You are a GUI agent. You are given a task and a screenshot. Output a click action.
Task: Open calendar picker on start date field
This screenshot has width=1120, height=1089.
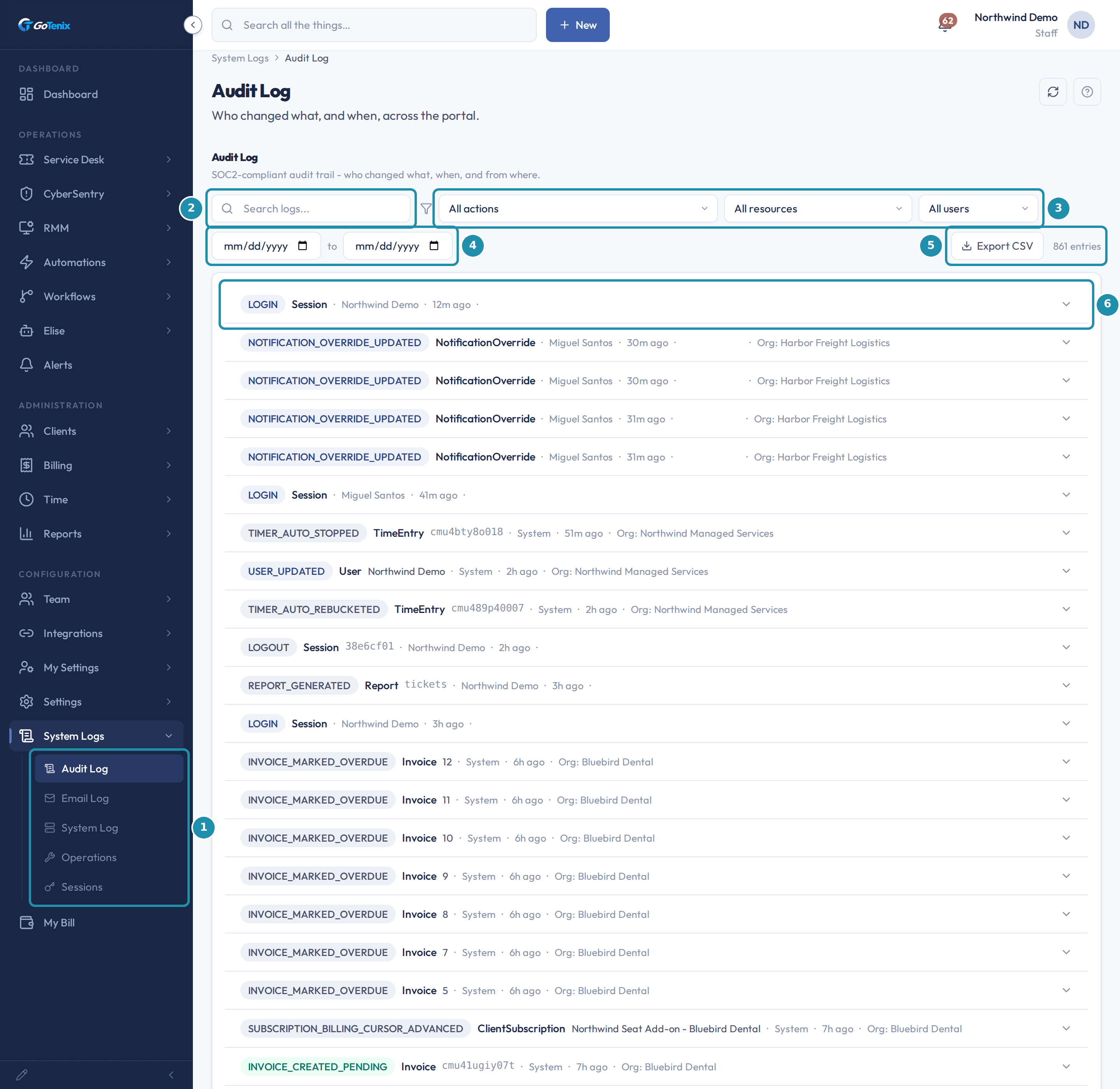303,246
